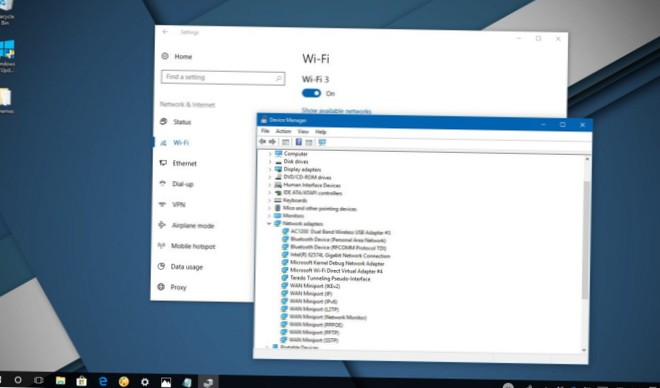Image resolution: width=660 pixels, height=388 pixels.
Task: Click the scrollbar down arrow in Device Manager
Action: tap(584, 350)
